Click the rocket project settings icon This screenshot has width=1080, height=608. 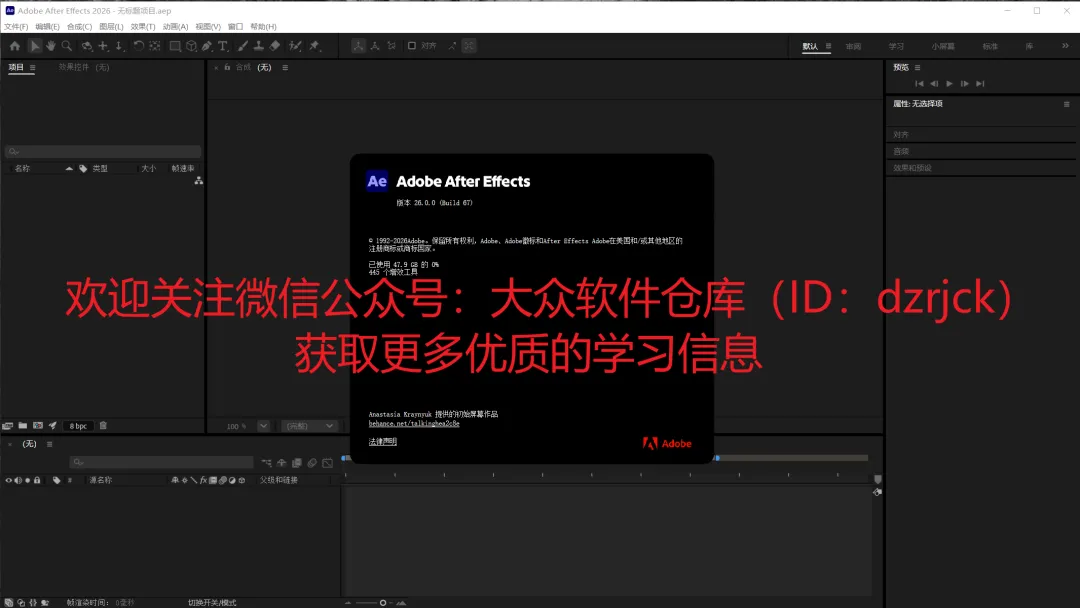[x=52, y=426]
